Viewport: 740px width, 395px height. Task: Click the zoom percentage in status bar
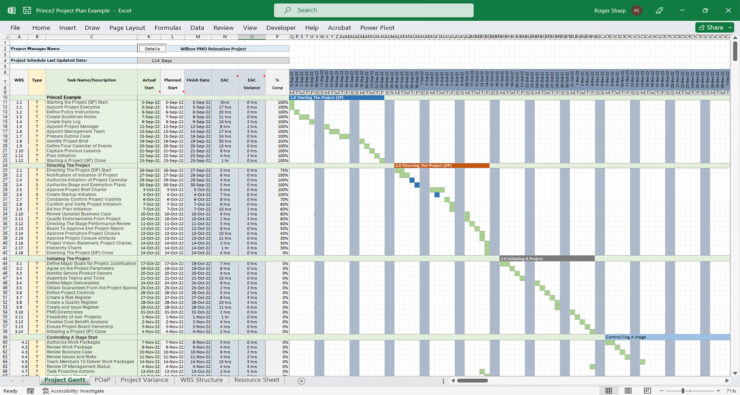[730, 391]
